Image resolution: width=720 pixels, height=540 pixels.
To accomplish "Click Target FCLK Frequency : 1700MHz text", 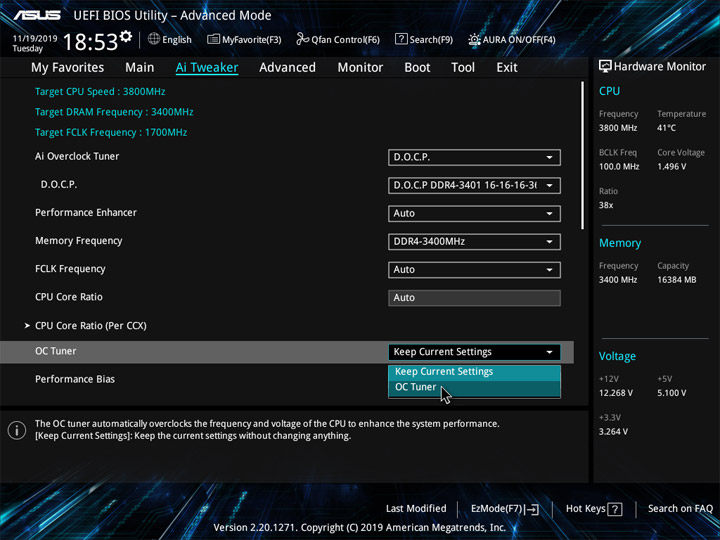I will 111,133.
